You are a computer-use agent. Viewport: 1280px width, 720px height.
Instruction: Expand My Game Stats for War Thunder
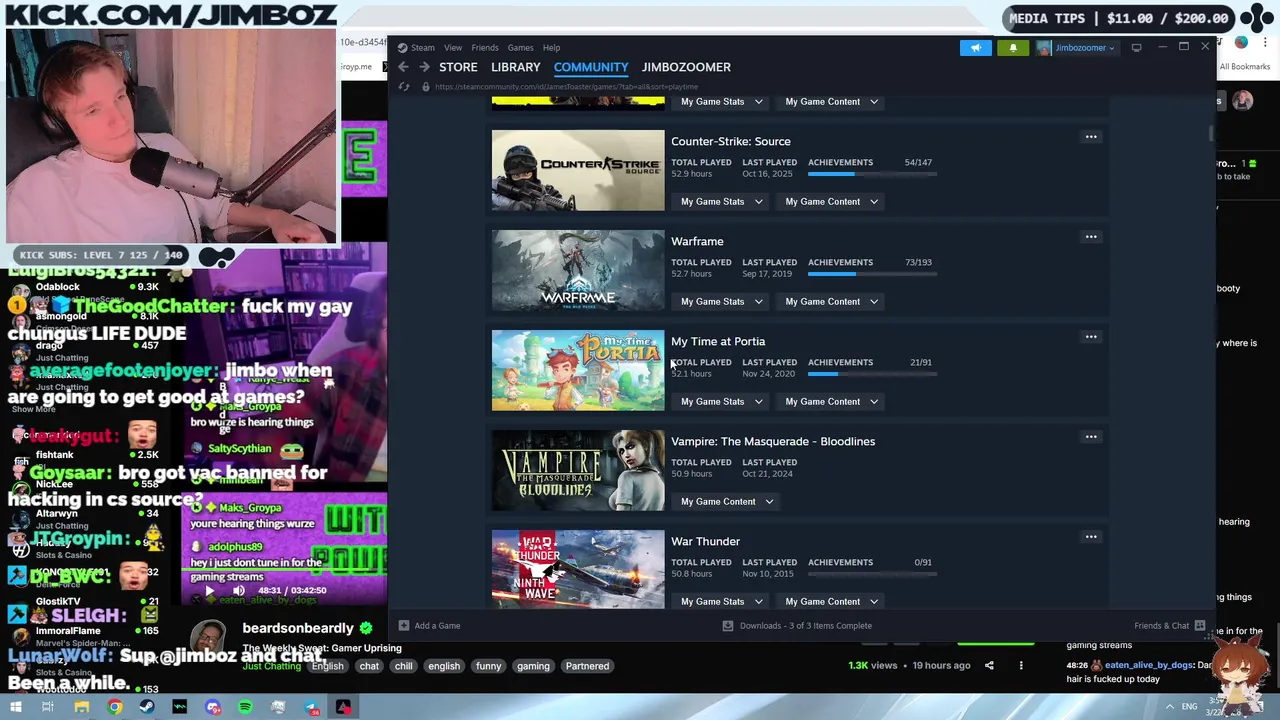(721, 601)
